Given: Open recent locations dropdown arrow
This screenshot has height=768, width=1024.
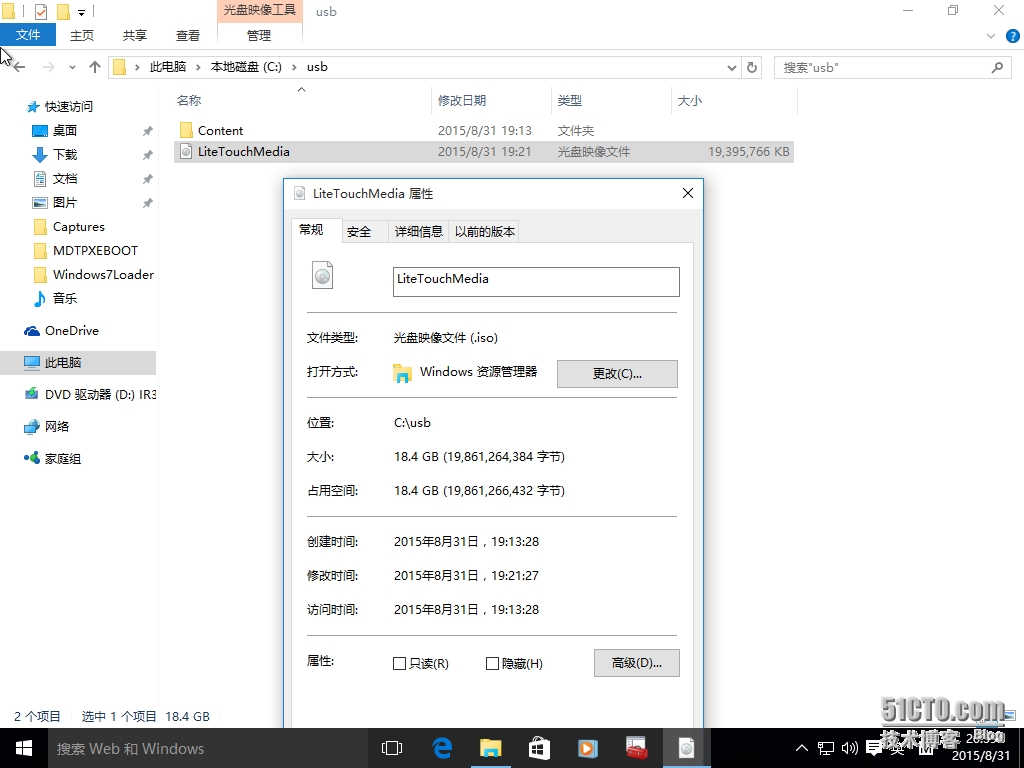Looking at the screenshot, I should tap(72, 67).
